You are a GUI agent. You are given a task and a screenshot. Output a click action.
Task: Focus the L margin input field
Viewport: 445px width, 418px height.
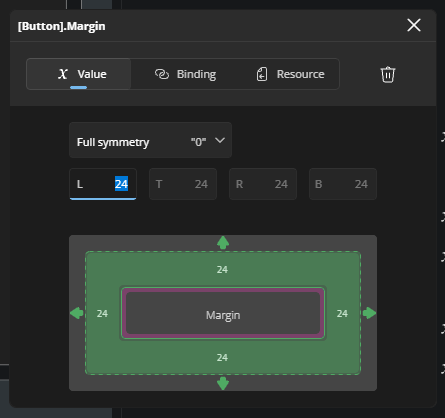103,184
